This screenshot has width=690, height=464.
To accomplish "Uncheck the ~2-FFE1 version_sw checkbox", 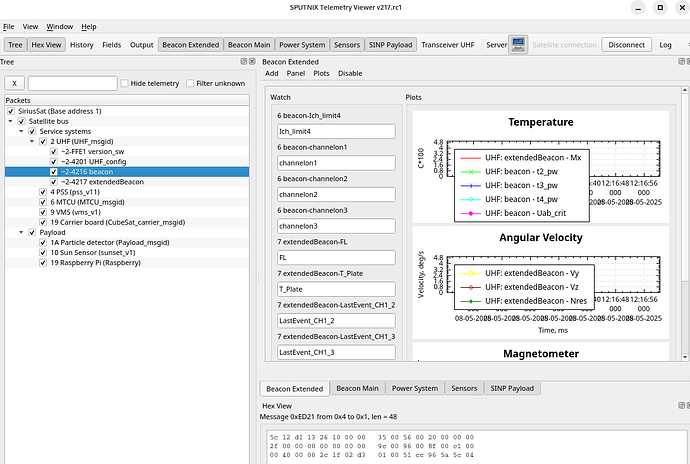I will 54,151.
